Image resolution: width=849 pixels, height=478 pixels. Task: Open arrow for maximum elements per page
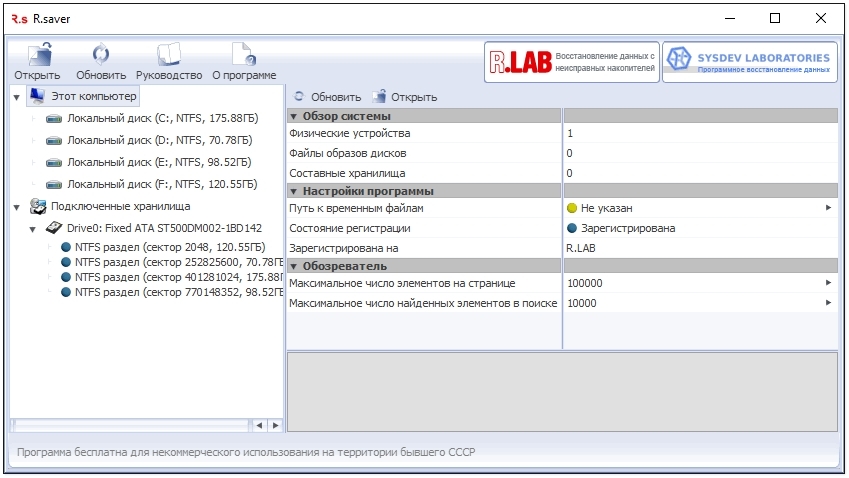828,283
